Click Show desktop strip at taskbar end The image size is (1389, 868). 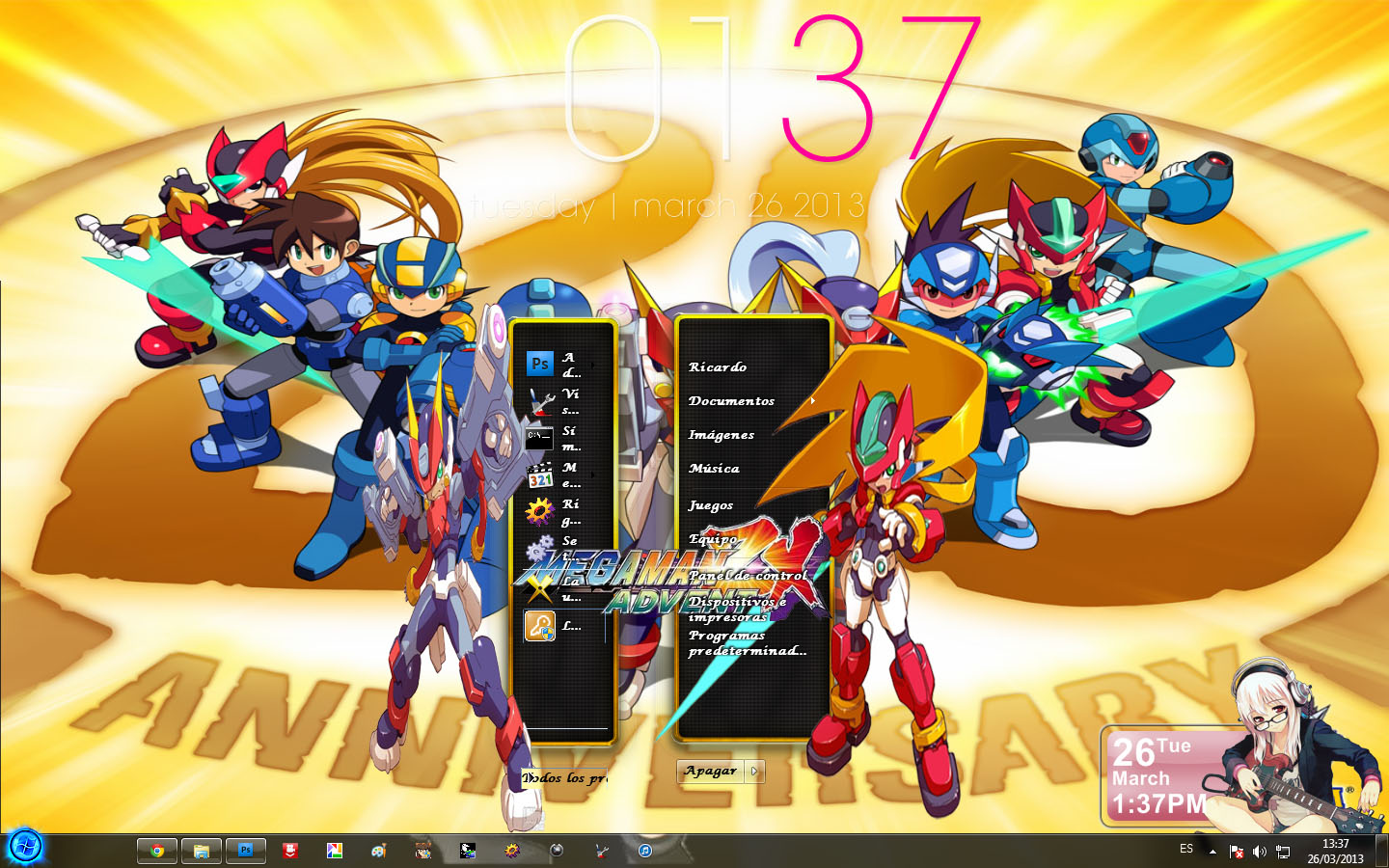click(x=1383, y=851)
